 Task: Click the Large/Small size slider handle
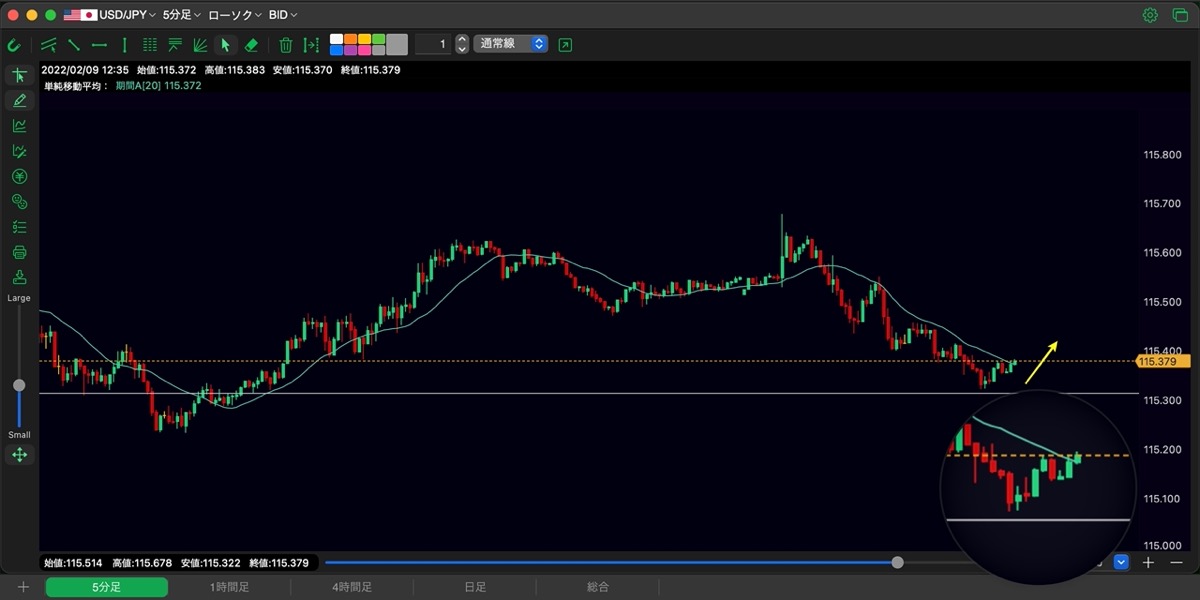click(x=19, y=385)
